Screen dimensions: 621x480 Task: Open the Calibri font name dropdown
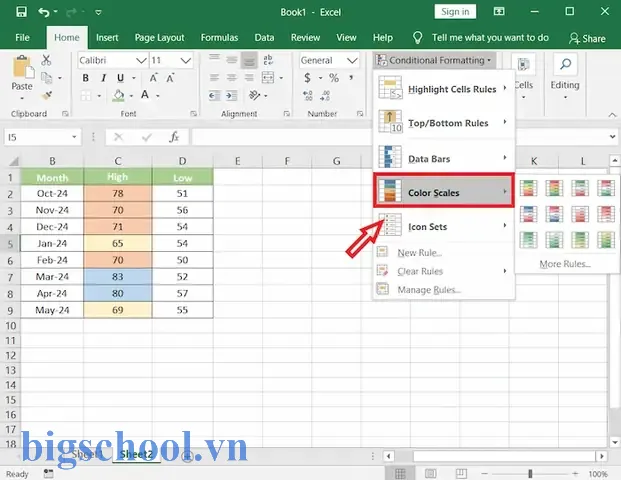pos(141,61)
